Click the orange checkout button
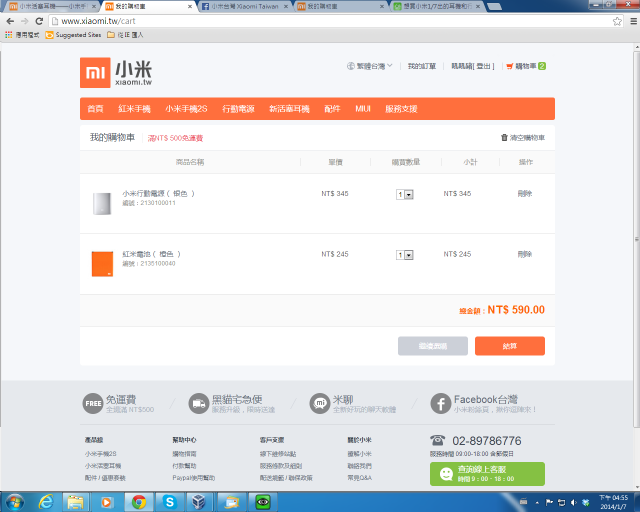Image resolution: width=640 pixels, height=512 pixels. [x=510, y=346]
